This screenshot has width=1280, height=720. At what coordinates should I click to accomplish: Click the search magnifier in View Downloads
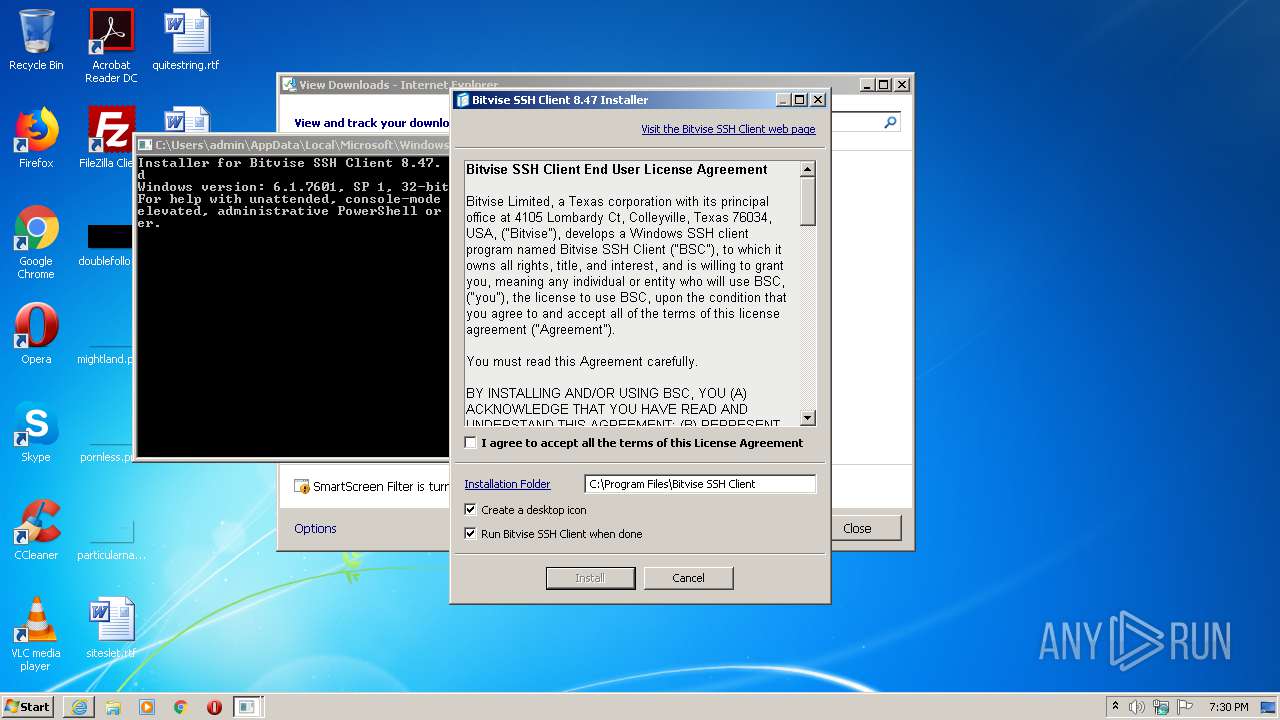pyautogui.click(x=890, y=122)
